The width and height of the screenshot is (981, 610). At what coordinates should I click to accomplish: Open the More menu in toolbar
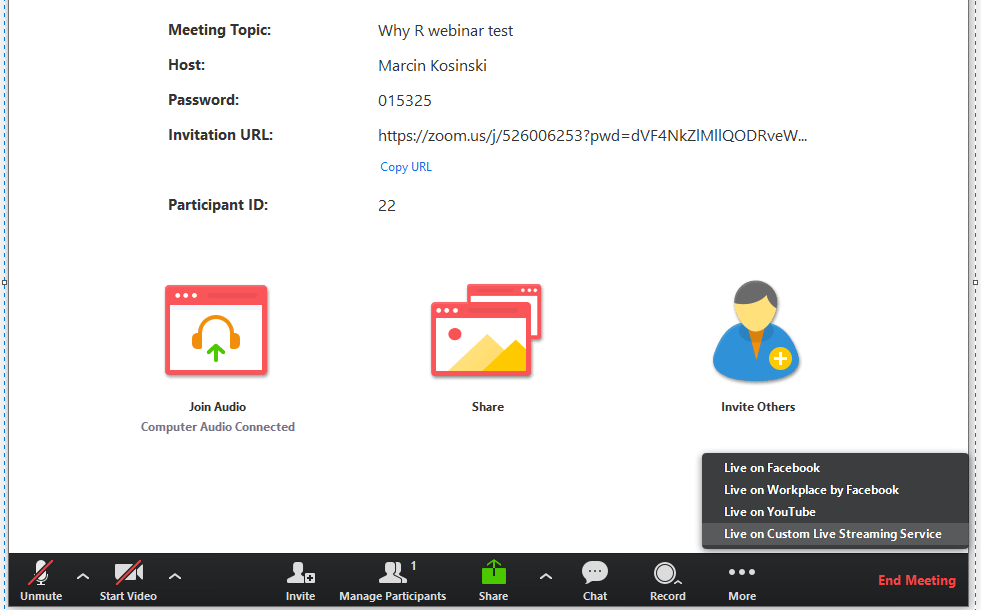pos(742,581)
